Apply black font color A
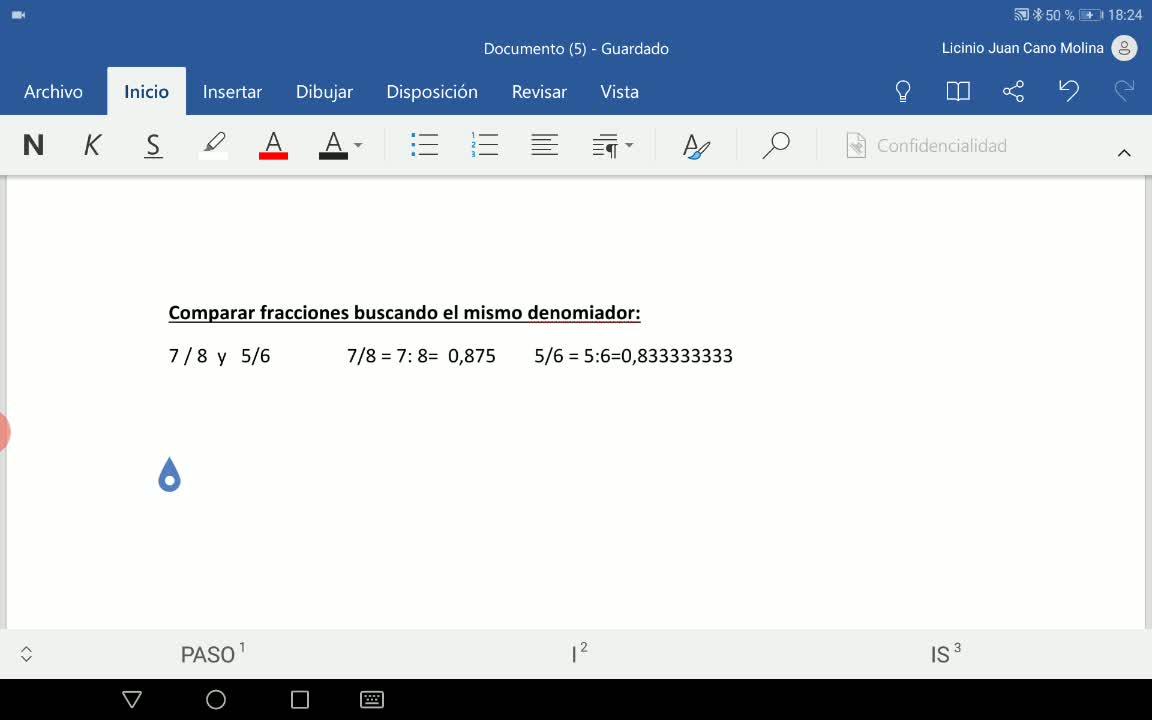1152x720 pixels. point(333,145)
